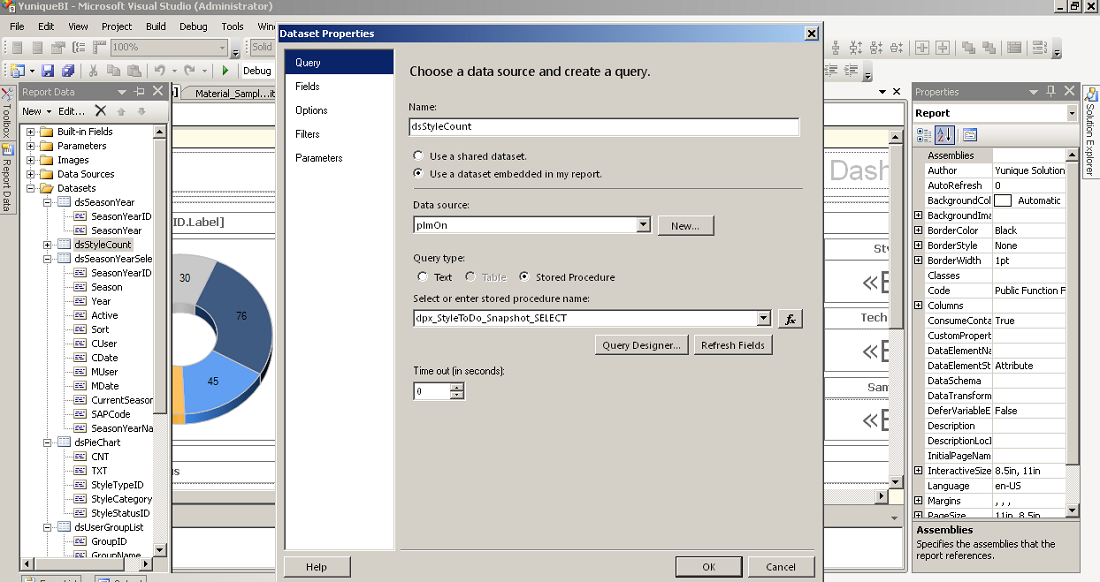Click the Save All icon
This screenshot has height=582, width=1100.
(x=67, y=71)
